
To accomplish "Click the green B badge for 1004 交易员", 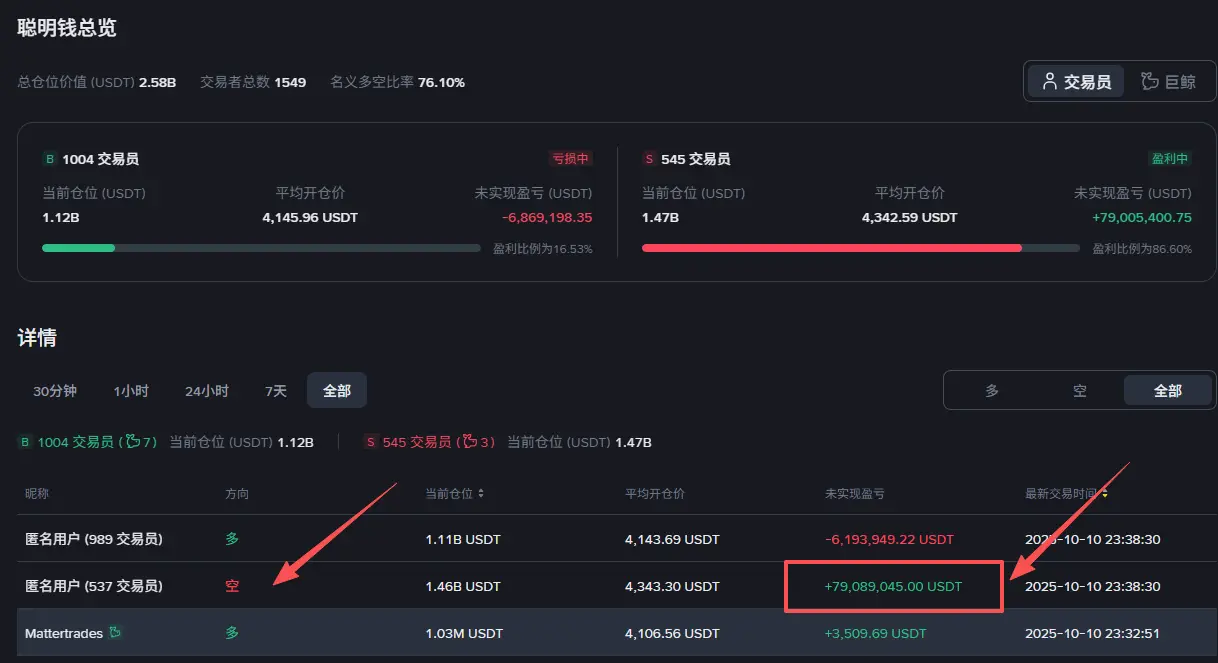I will tap(50, 159).
